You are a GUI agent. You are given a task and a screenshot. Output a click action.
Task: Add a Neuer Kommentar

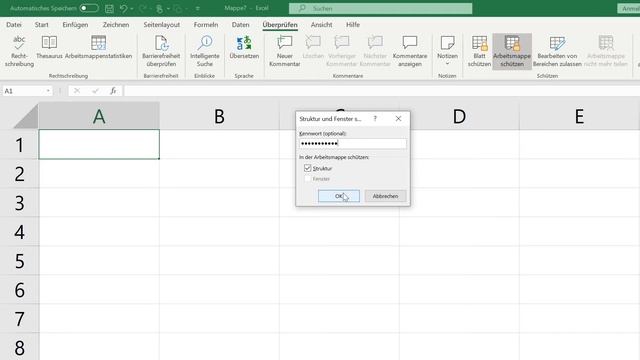tap(284, 51)
